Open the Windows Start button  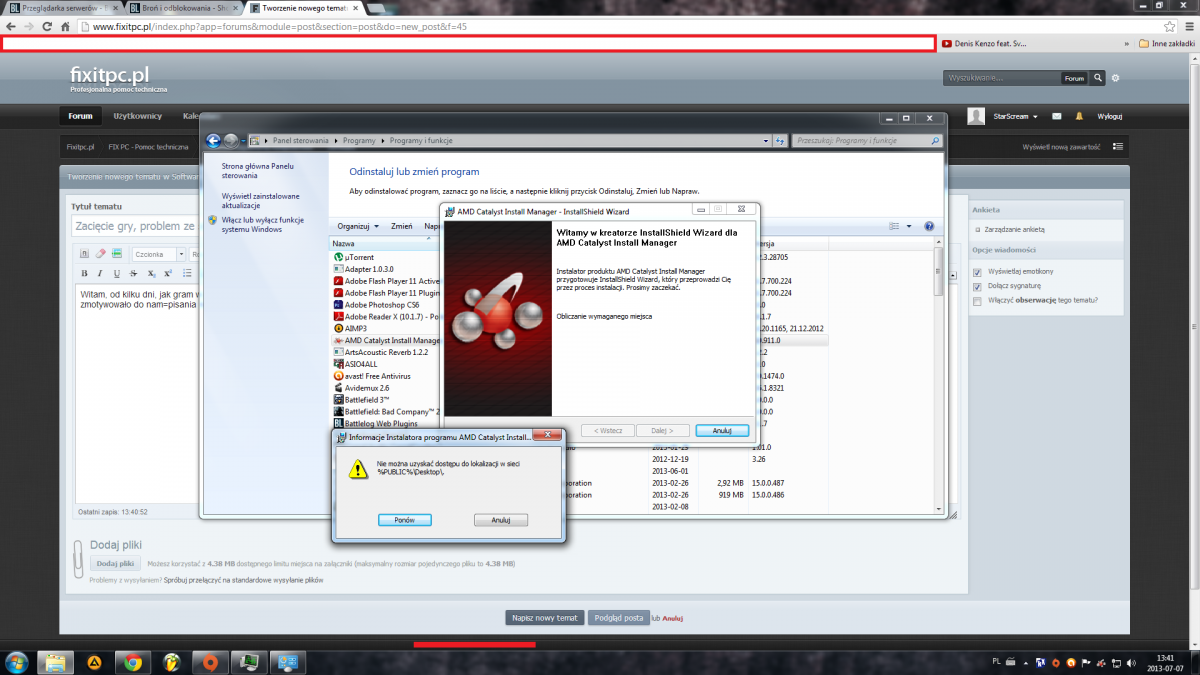click(17, 661)
